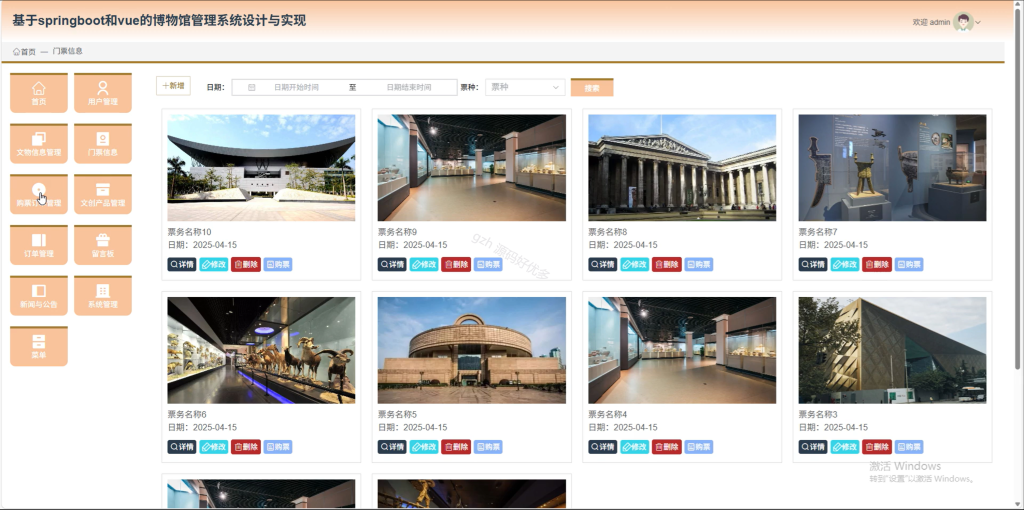
Task: Click 修改 on 票务名称4 card
Action: point(635,447)
